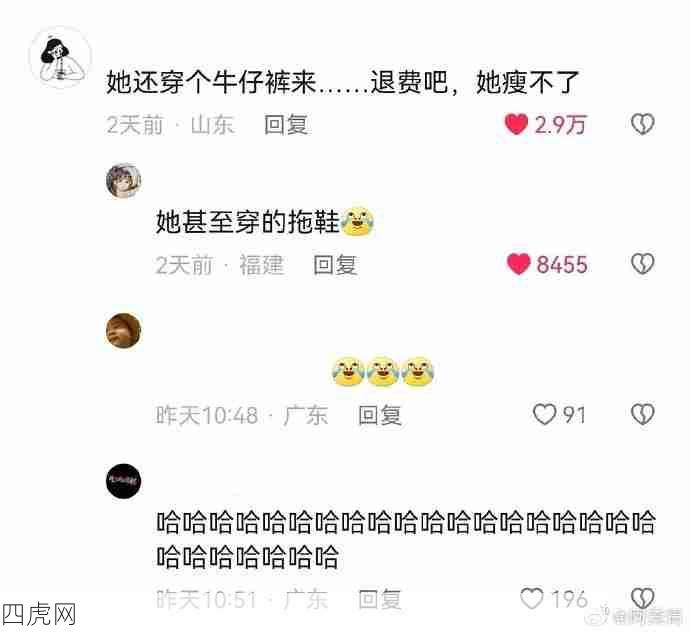
Task: Select the comment text 她还穿个牛仔裤来
Action: (x=212, y=82)
